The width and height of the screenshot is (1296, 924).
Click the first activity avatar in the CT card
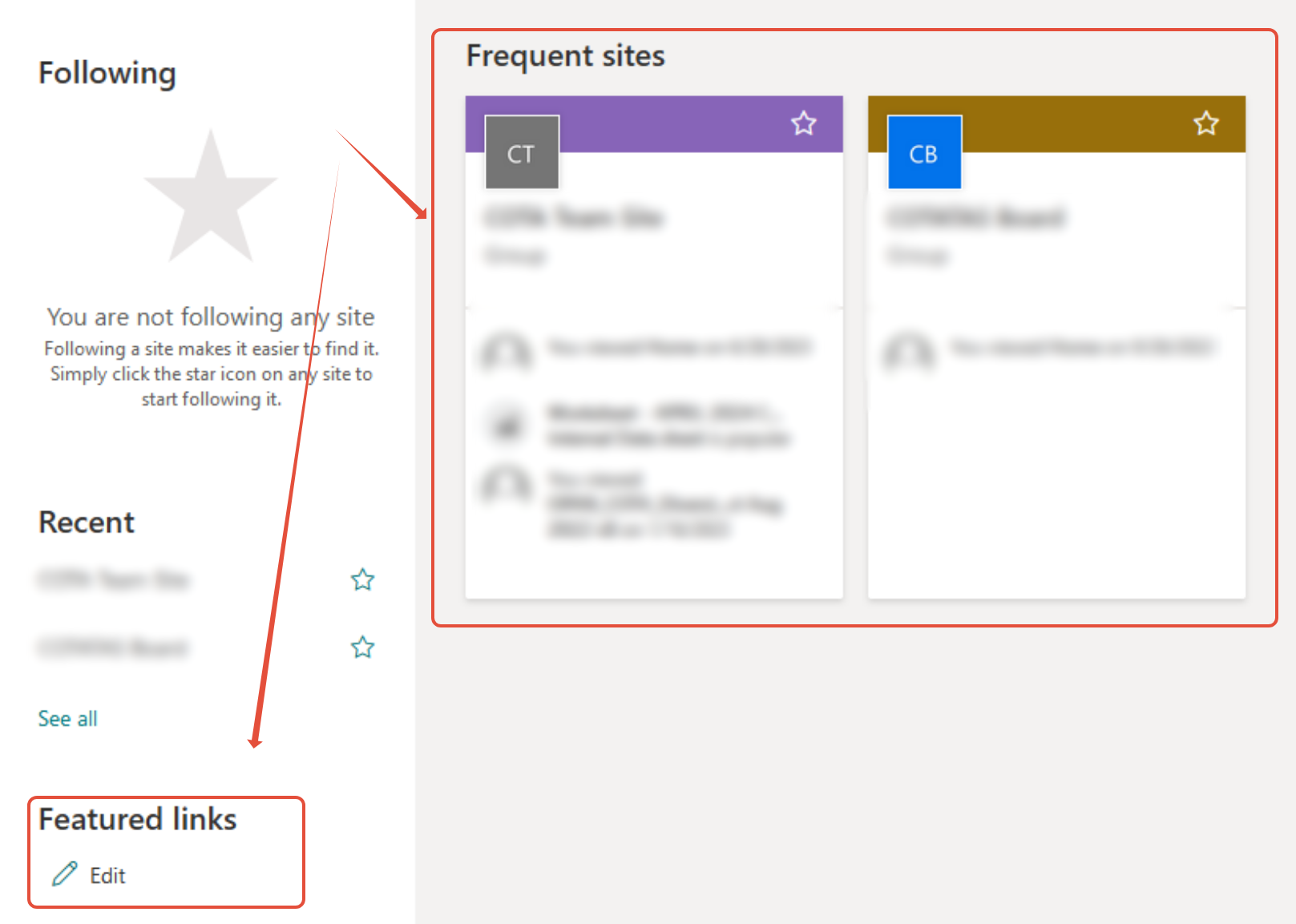pos(507,350)
